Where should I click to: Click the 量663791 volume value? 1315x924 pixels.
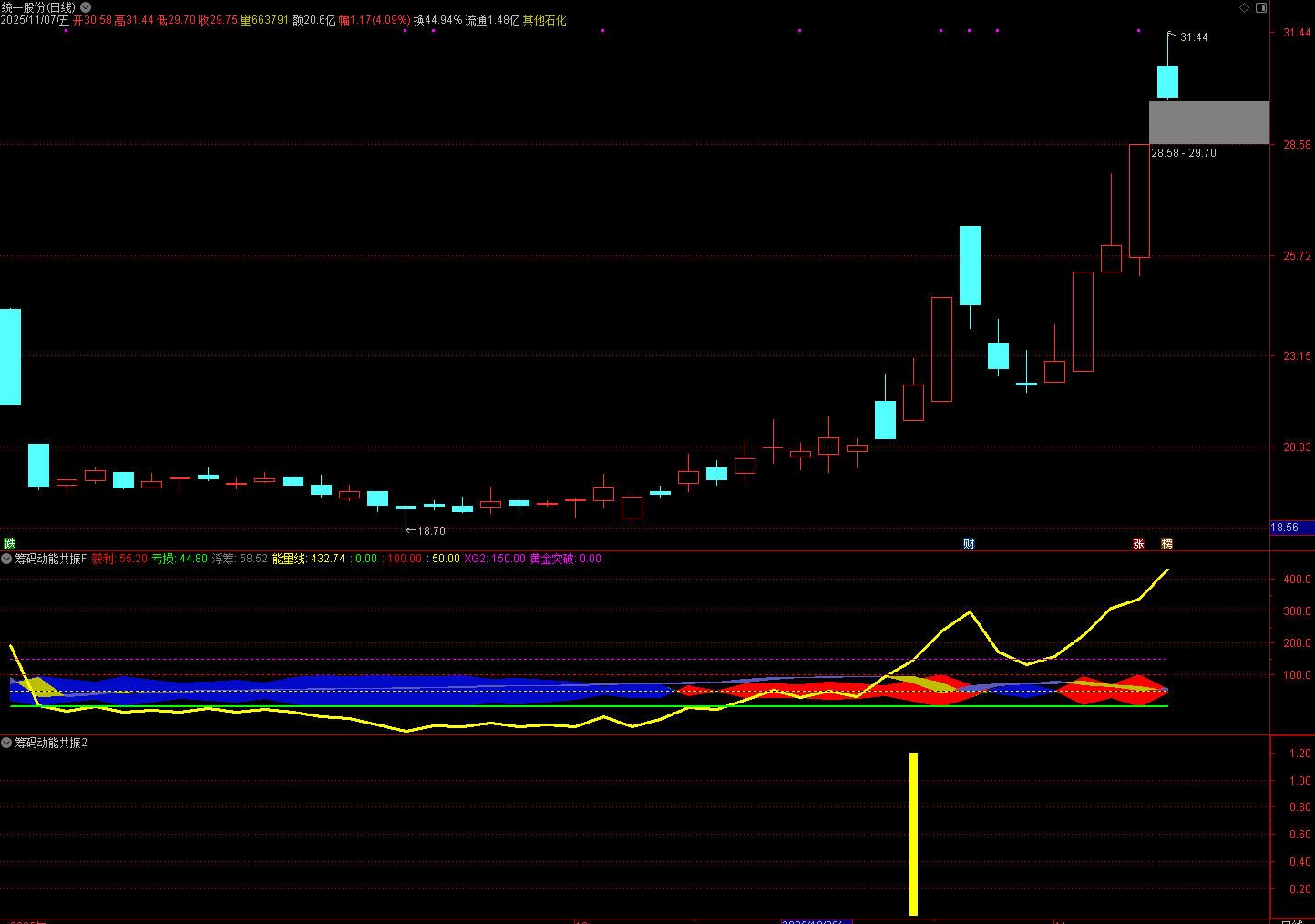264,20
